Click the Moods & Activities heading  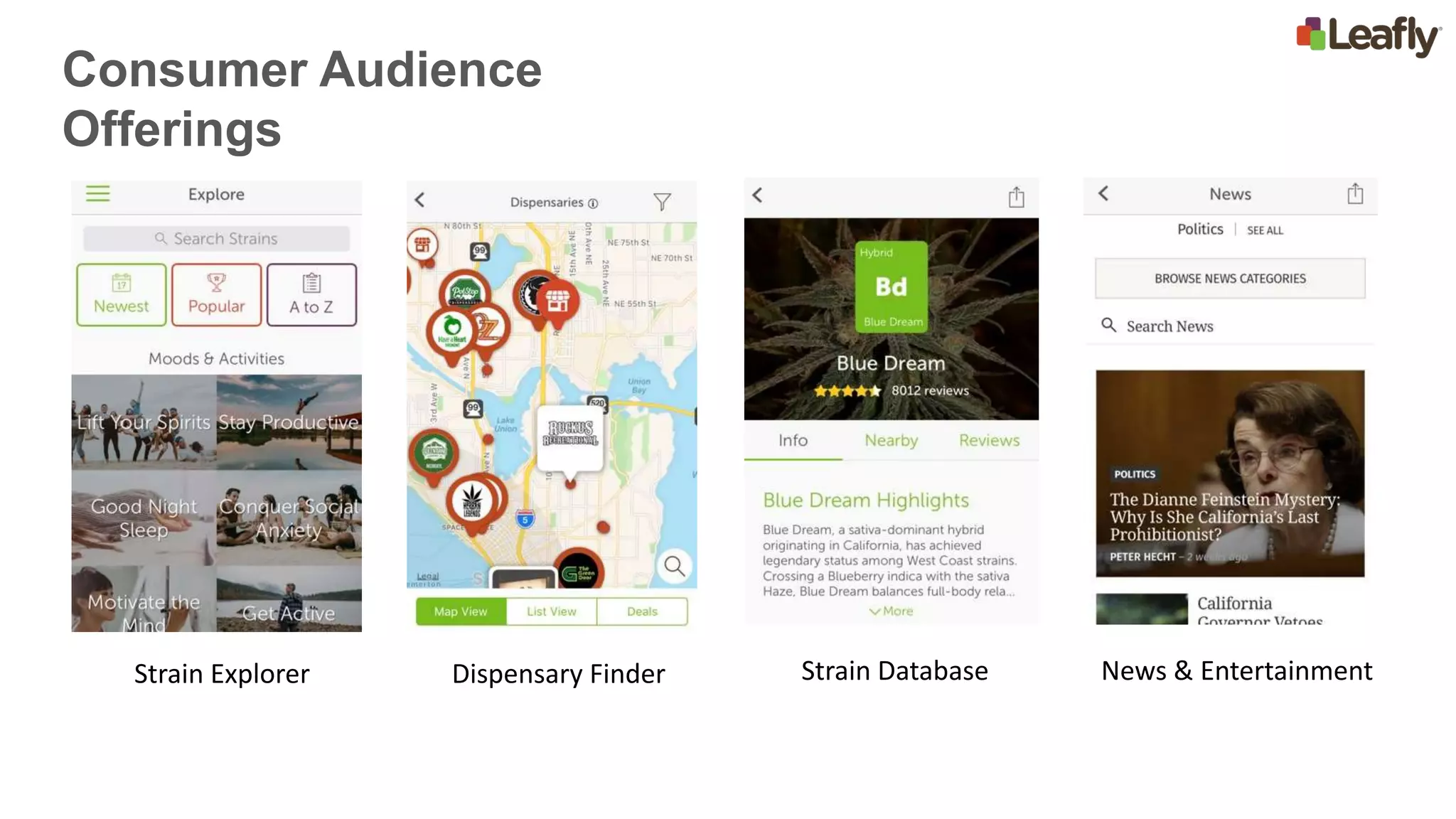(216, 359)
